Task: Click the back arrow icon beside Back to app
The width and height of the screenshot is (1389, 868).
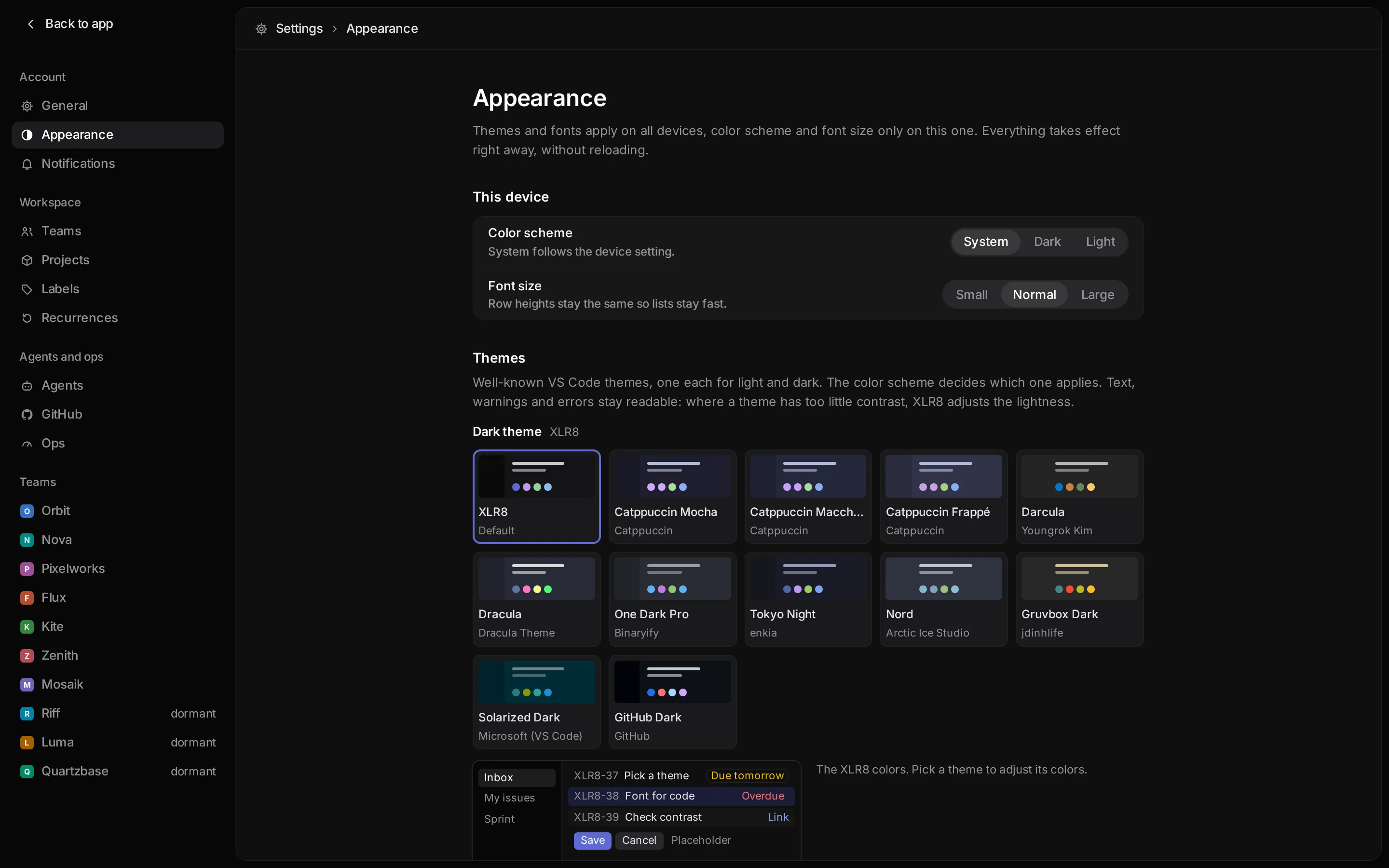Action: (31, 24)
